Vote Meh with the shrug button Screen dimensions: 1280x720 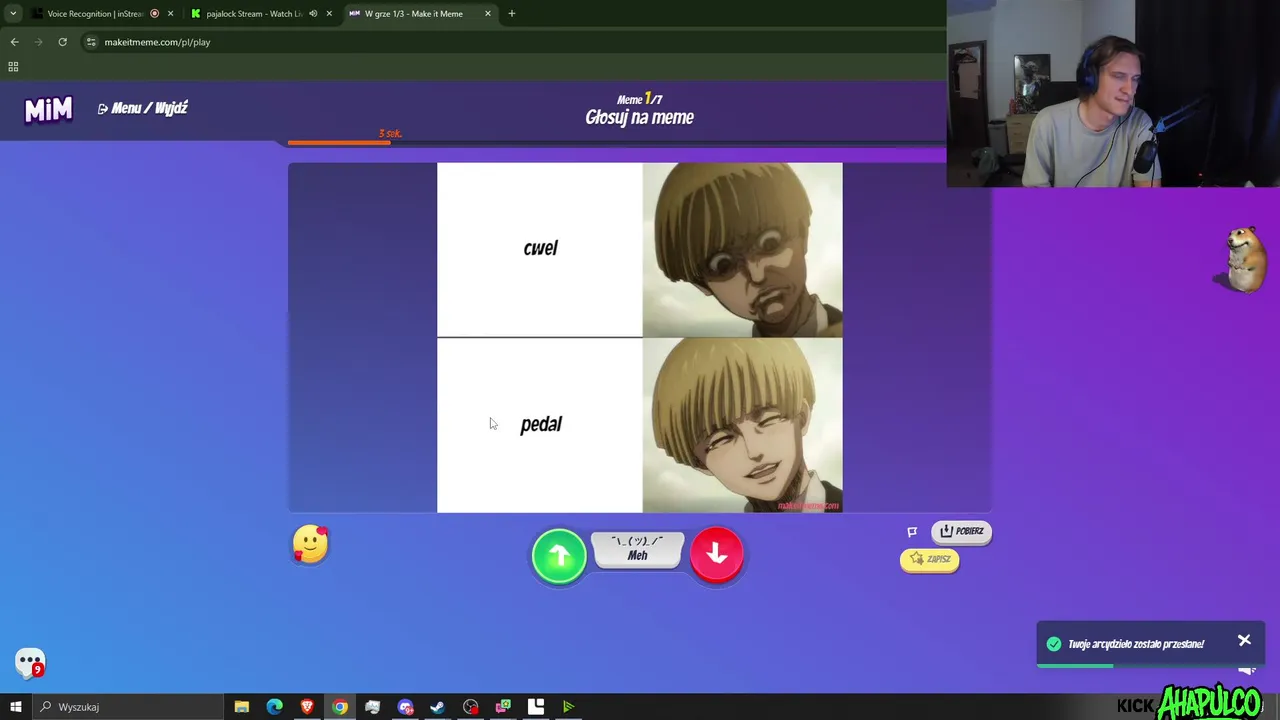[638, 549]
